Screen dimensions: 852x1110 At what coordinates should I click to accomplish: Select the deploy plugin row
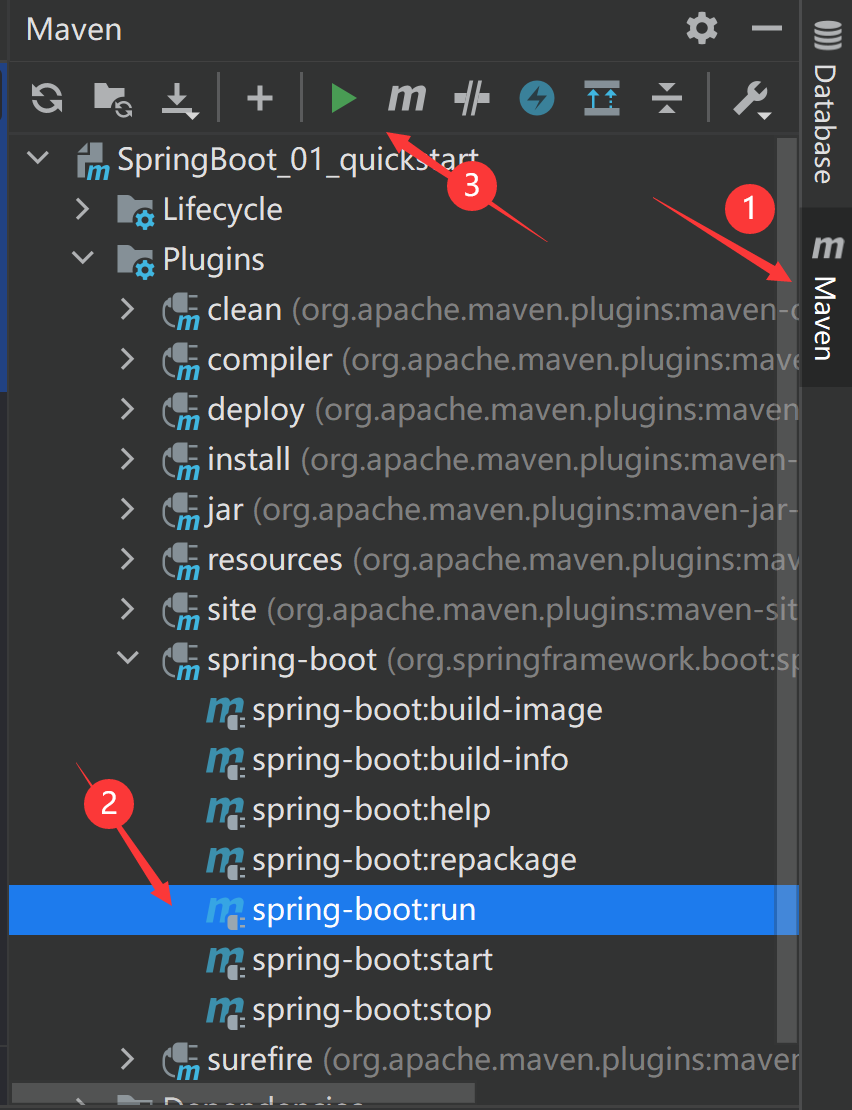pyautogui.click(x=403, y=410)
